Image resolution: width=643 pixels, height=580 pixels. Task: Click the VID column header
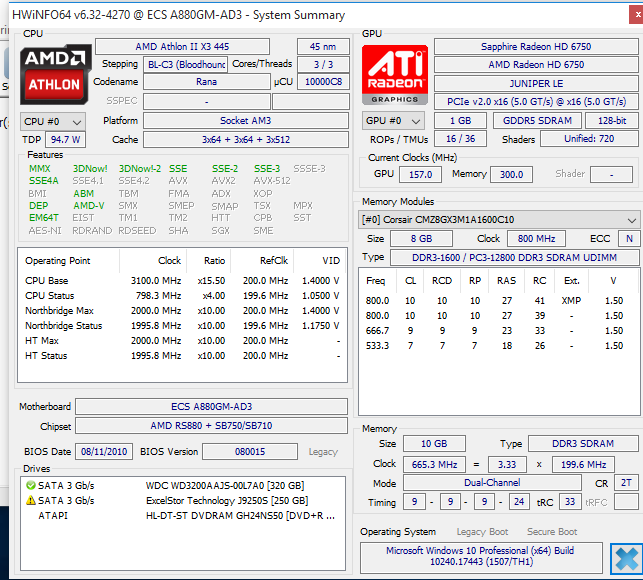[x=320, y=261]
